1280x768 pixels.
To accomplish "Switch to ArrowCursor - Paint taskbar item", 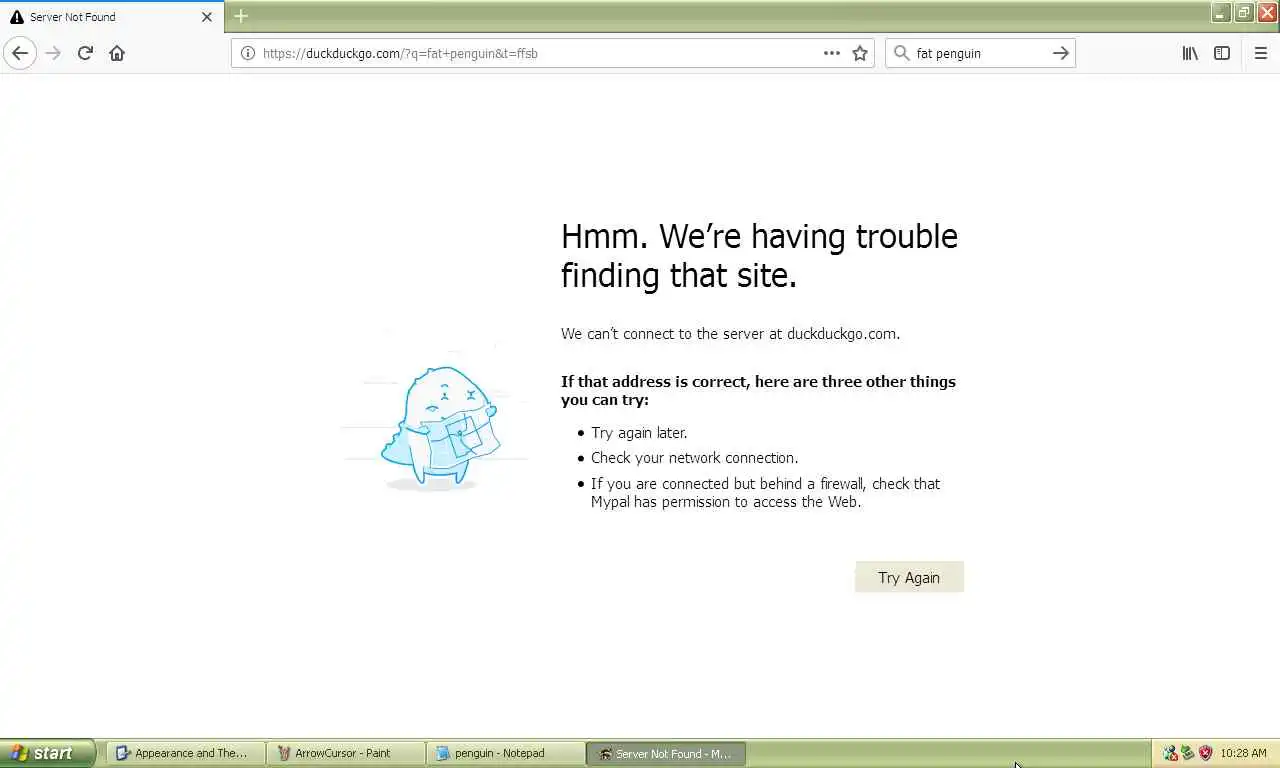I will [x=346, y=753].
